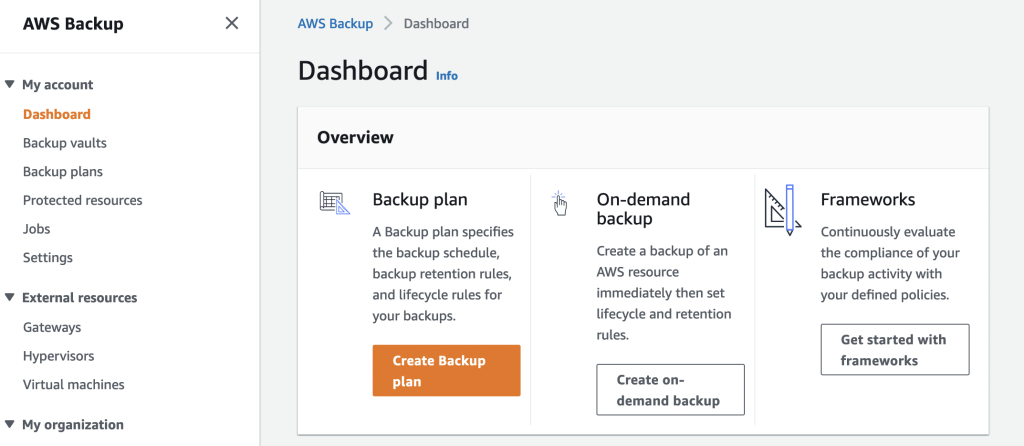The width and height of the screenshot is (1024, 446).
Task: Open Protected resources page
Action: [82, 200]
